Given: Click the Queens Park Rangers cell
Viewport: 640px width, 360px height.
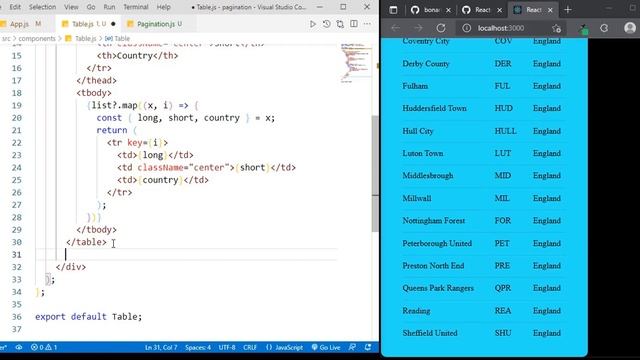Looking at the screenshot, I should pos(438,288).
